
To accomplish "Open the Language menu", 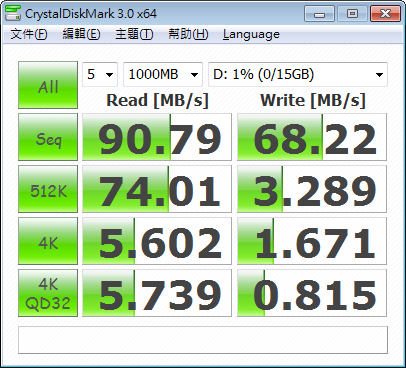I will pos(251,34).
